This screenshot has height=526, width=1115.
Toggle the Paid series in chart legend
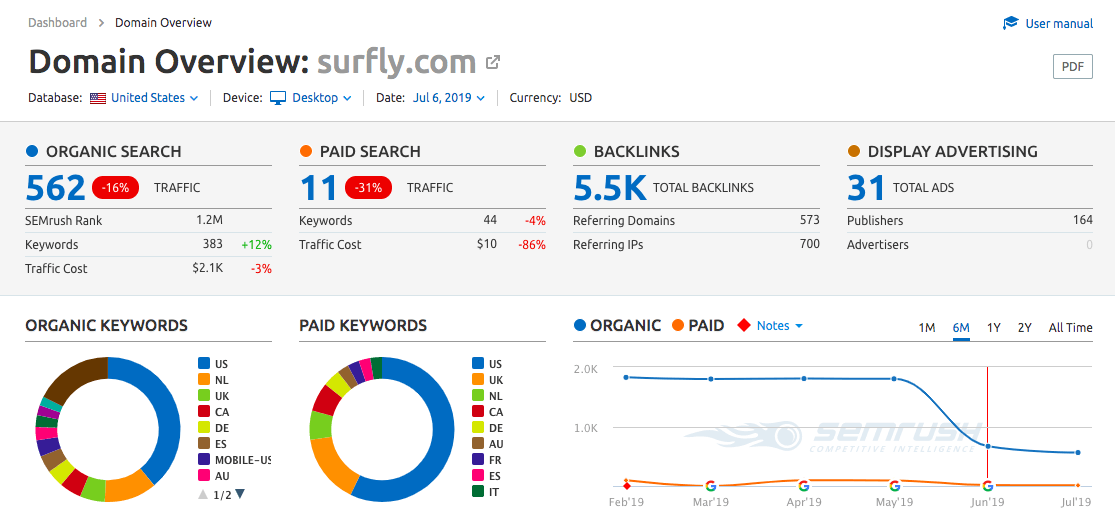click(x=698, y=326)
